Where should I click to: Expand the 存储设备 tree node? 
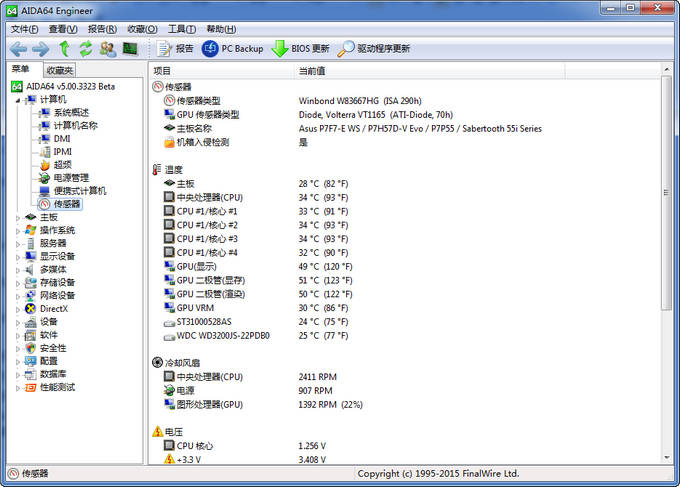pos(18,284)
